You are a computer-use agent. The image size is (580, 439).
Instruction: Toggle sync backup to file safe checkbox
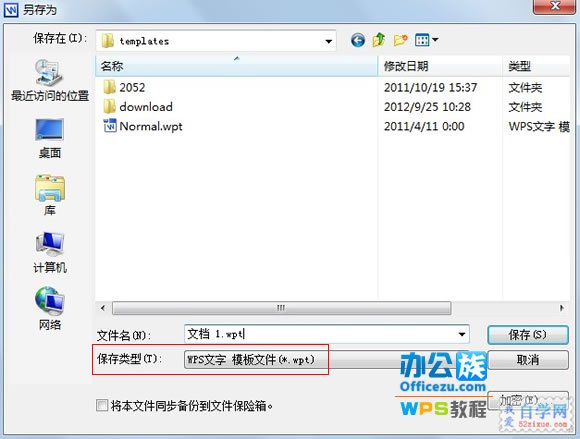(x=102, y=405)
